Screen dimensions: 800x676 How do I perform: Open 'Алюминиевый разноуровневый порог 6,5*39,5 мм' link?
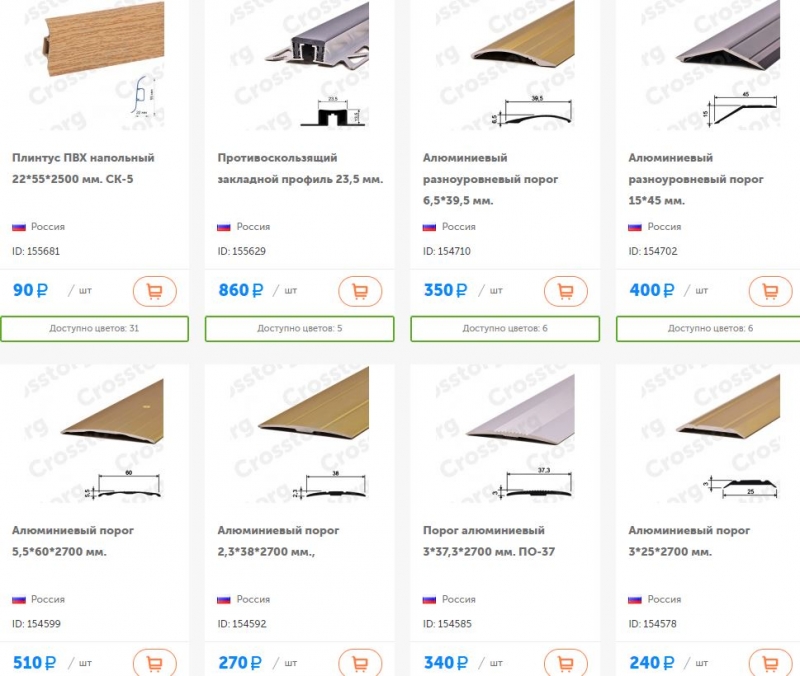tap(490, 179)
